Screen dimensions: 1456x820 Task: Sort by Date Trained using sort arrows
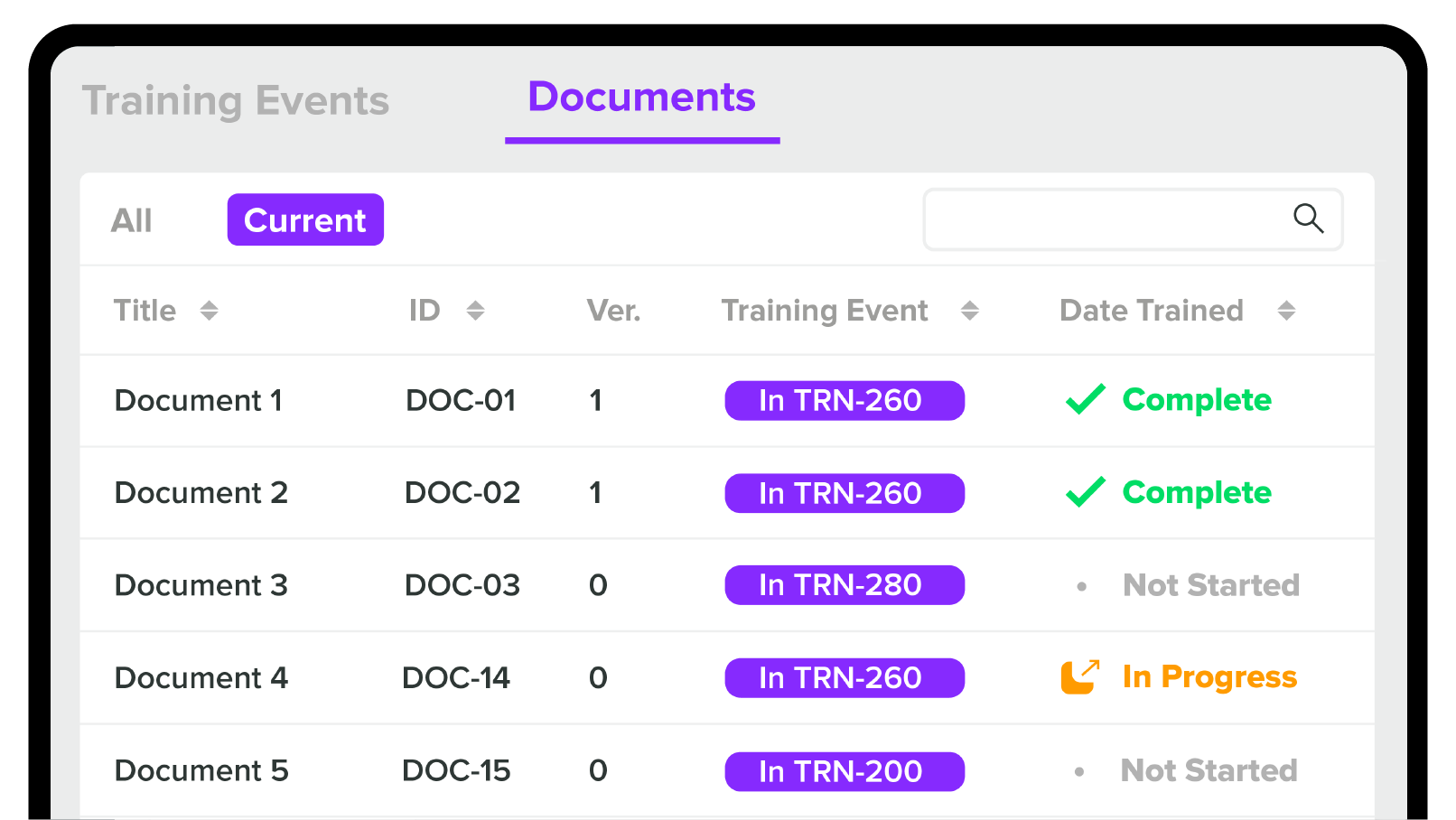tap(1286, 311)
